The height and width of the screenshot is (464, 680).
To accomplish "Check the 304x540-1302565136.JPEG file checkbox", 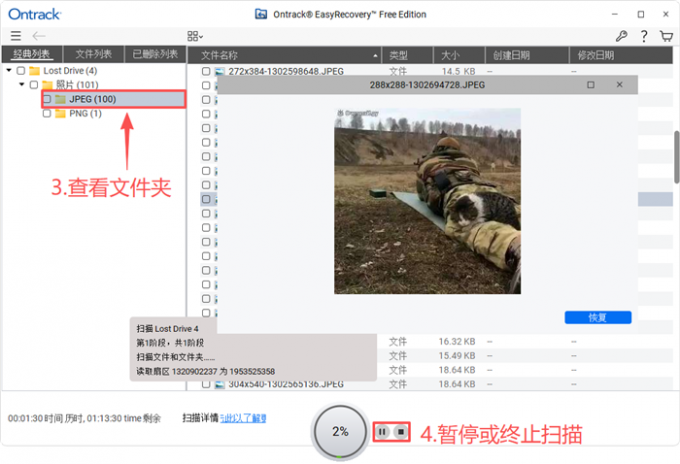I will coord(206,384).
